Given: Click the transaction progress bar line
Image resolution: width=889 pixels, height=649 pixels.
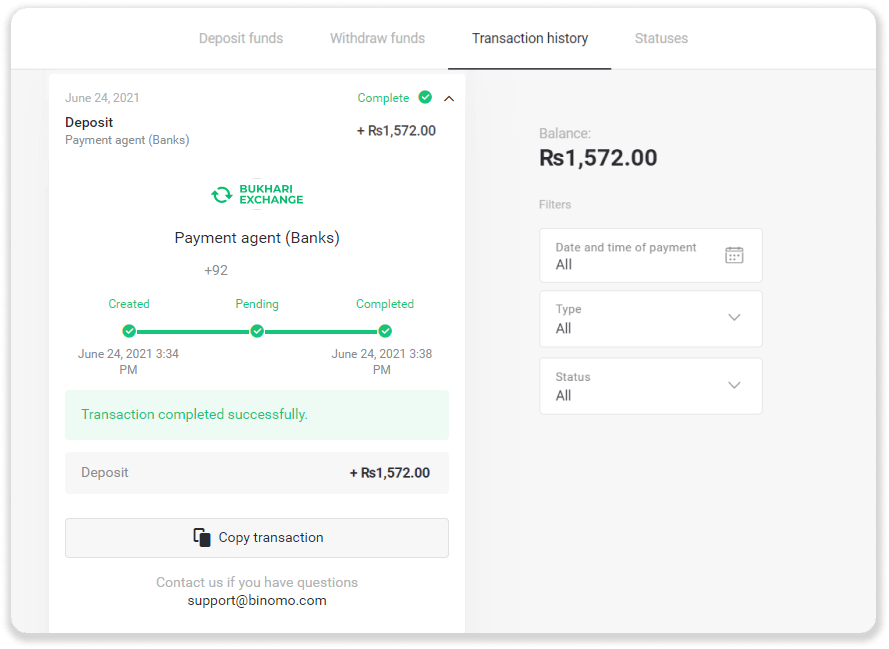Looking at the screenshot, I should point(193,331).
